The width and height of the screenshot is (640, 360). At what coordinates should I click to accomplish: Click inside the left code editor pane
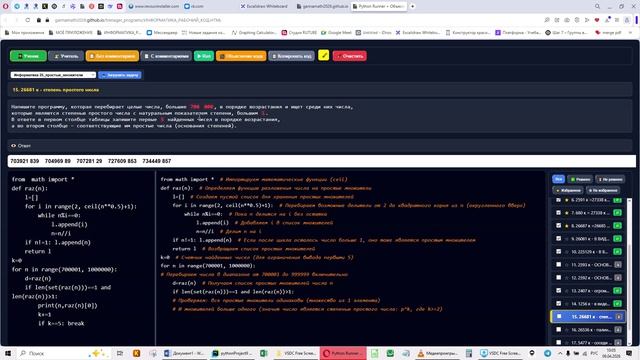pyautogui.click(x=82, y=257)
